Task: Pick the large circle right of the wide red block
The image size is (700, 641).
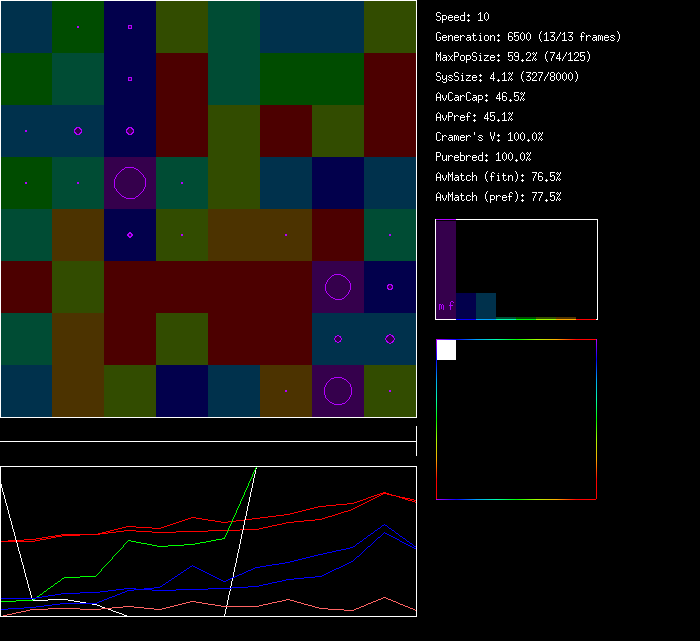Action: click(338, 287)
